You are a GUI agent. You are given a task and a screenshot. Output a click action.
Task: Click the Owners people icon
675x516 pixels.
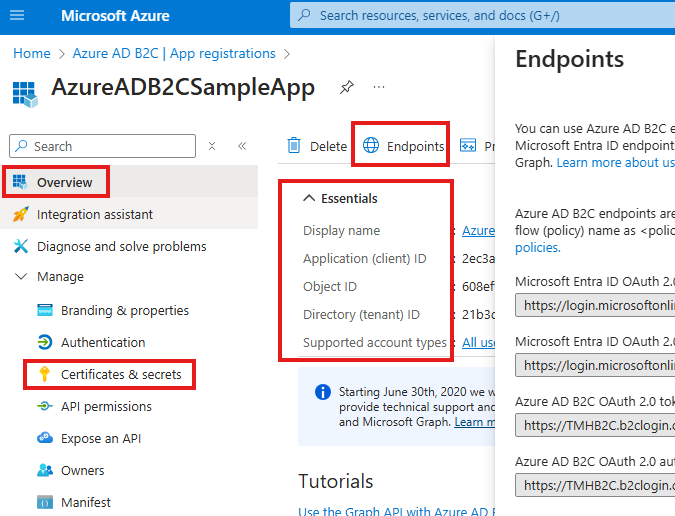click(x=45, y=470)
